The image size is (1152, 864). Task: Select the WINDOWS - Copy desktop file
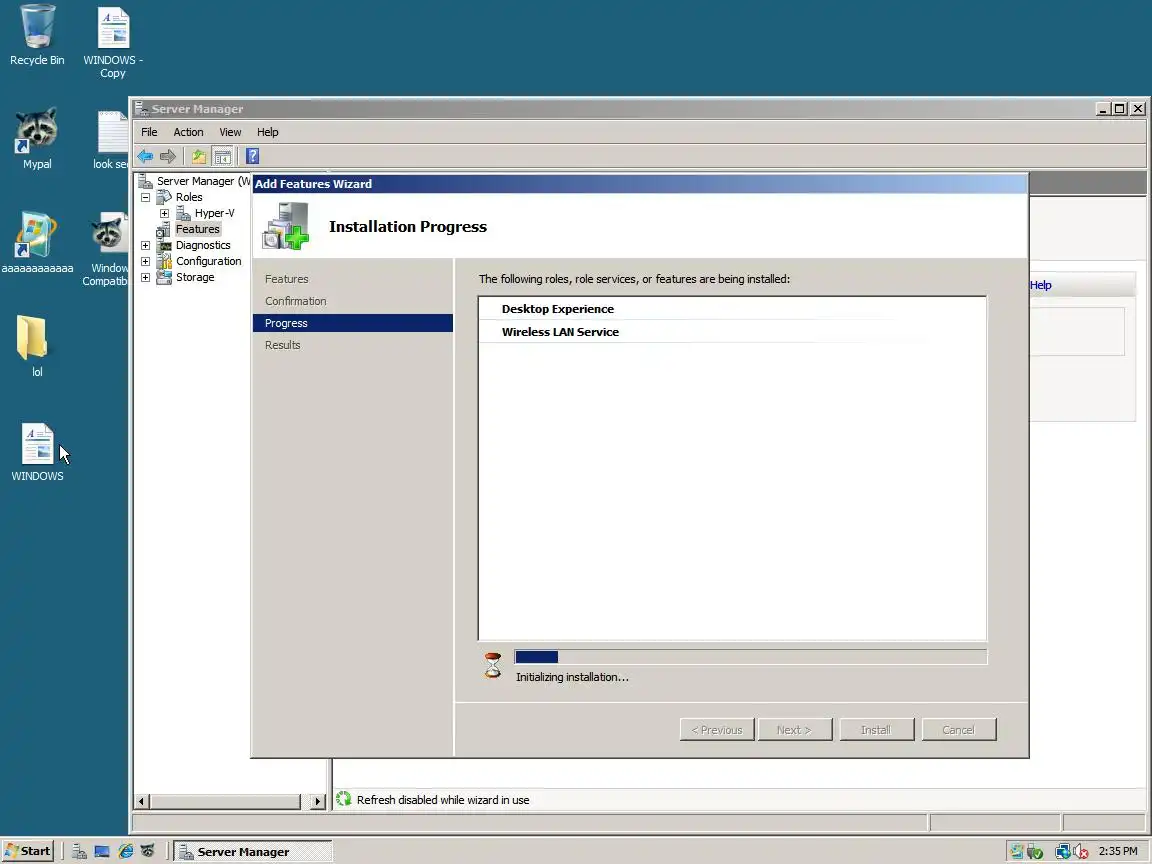(113, 41)
